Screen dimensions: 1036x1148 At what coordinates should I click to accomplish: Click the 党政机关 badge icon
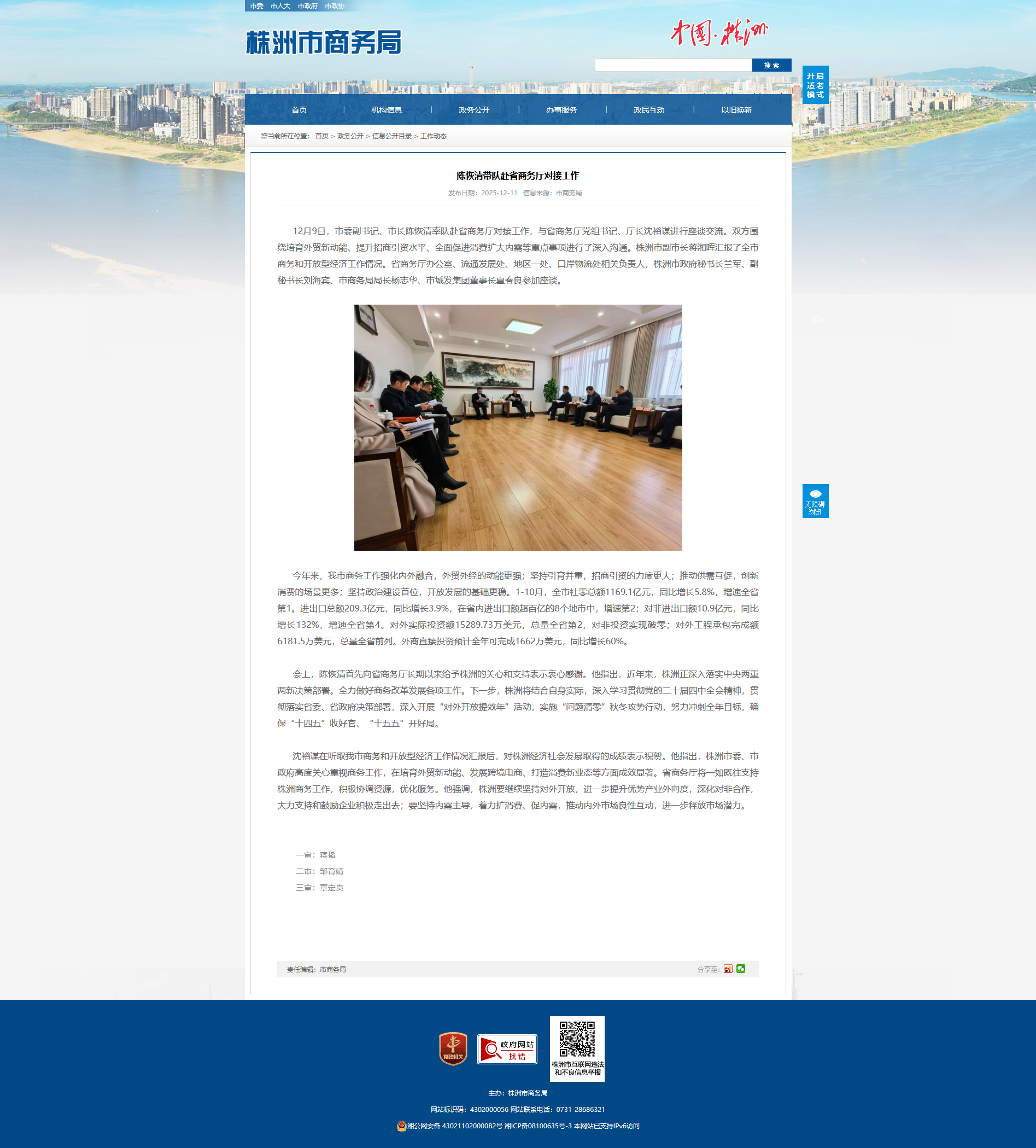pos(453,1048)
